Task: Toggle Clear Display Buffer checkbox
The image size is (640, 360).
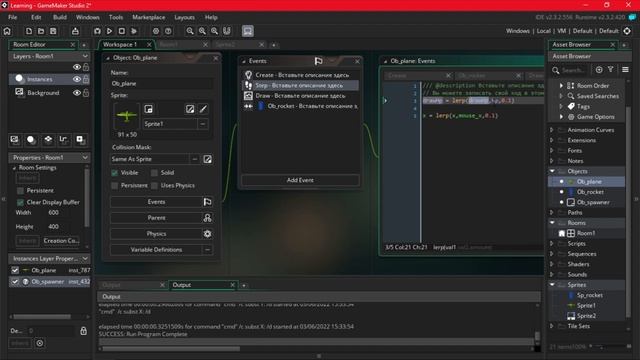Action: (20, 202)
